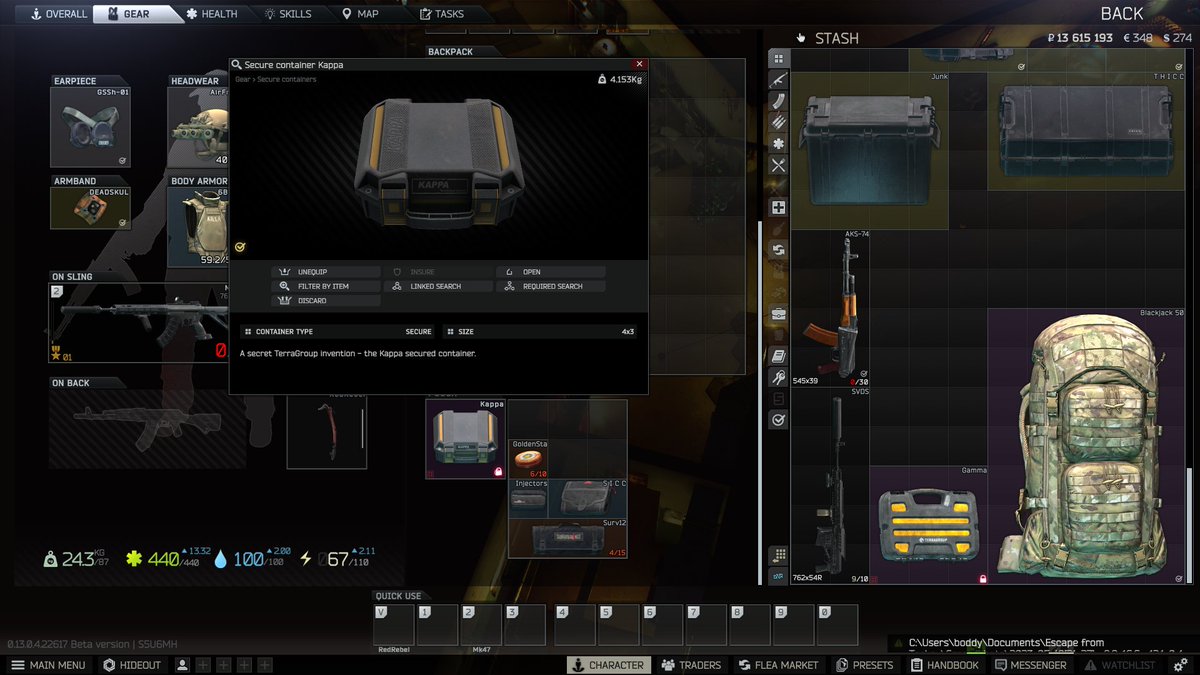1200x675 pixels.
Task: Click Discard in Kappa window
Action: click(x=326, y=300)
